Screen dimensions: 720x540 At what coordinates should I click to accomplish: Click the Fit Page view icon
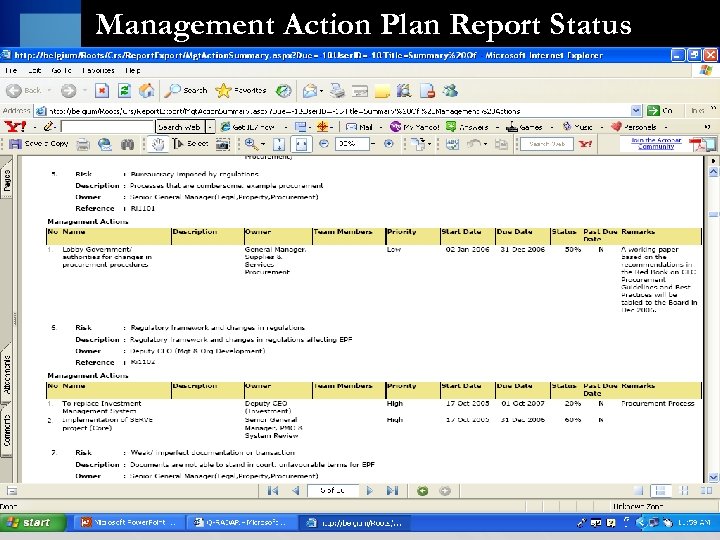(278, 144)
